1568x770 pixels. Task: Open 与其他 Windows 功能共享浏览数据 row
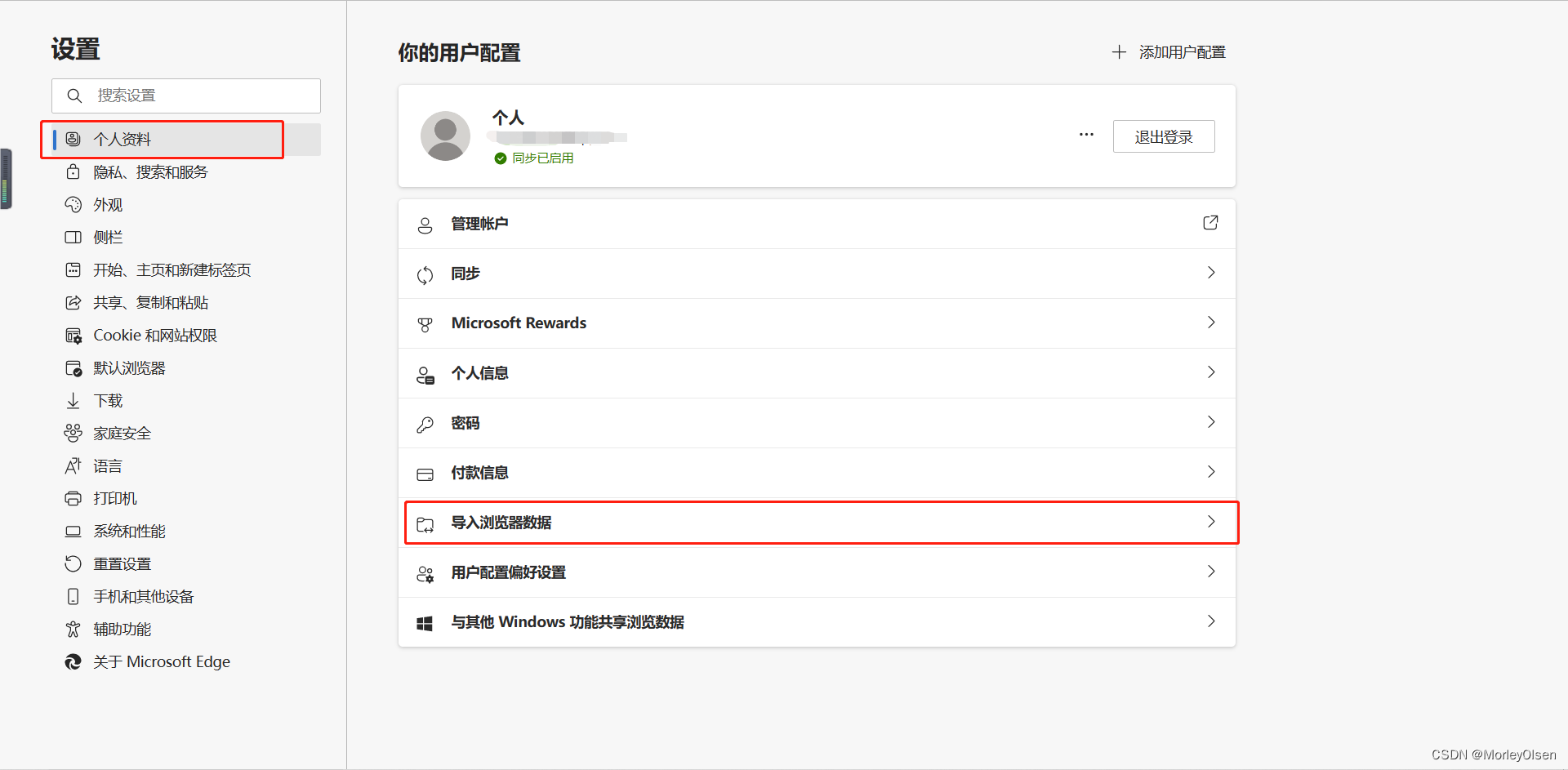coord(817,622)
